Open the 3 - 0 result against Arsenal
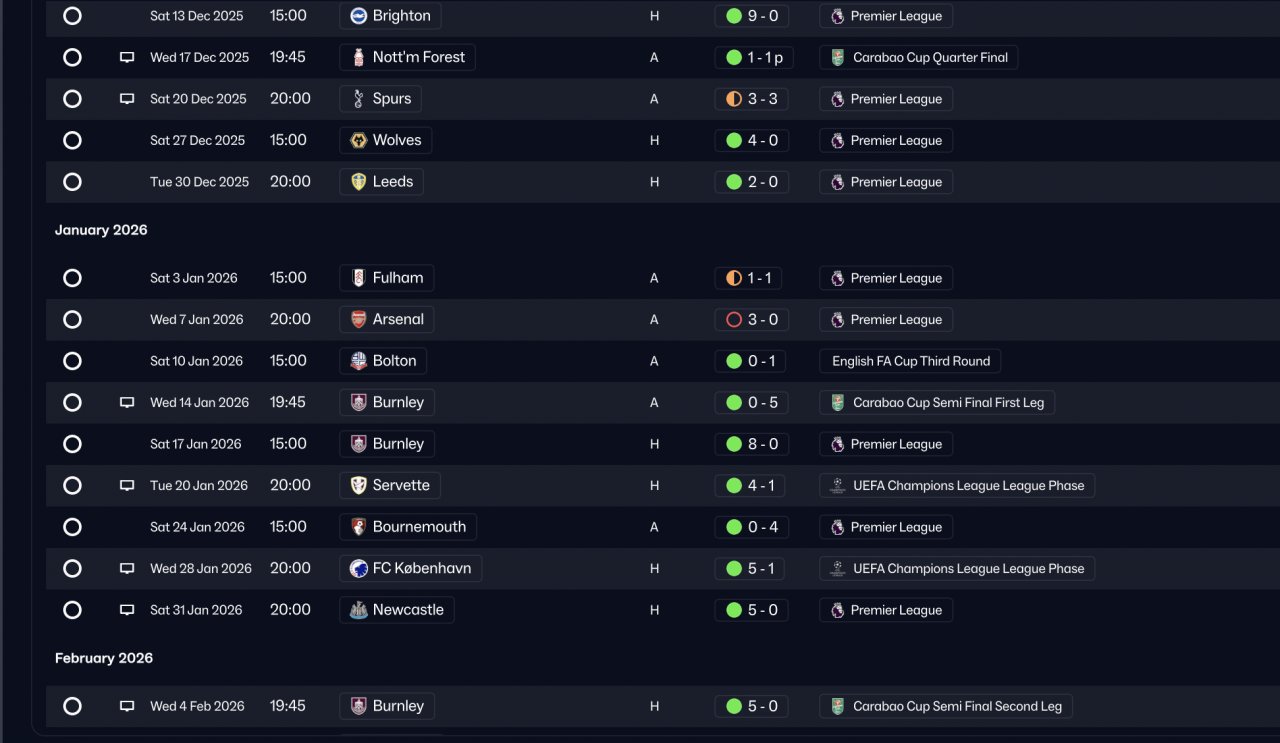1280x743 pixels. click(x=752, y=320)
